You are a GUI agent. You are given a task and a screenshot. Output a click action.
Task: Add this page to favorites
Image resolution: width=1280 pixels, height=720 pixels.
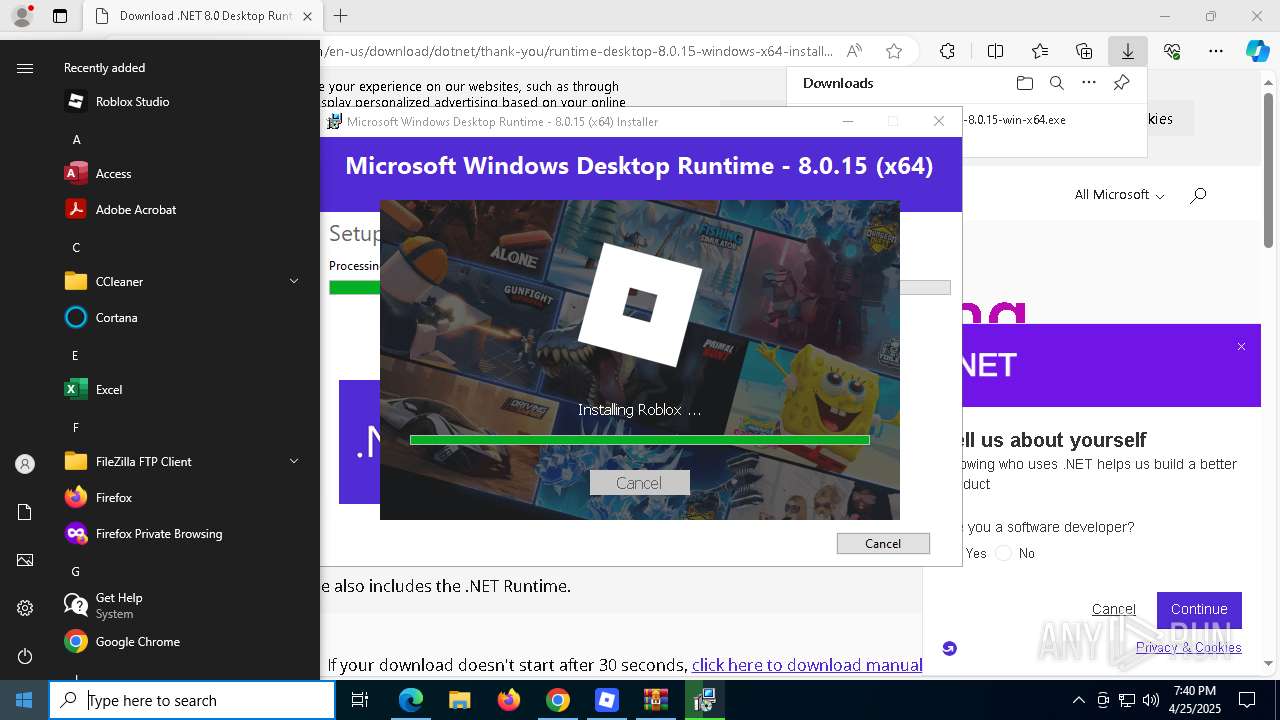point(894,51)
